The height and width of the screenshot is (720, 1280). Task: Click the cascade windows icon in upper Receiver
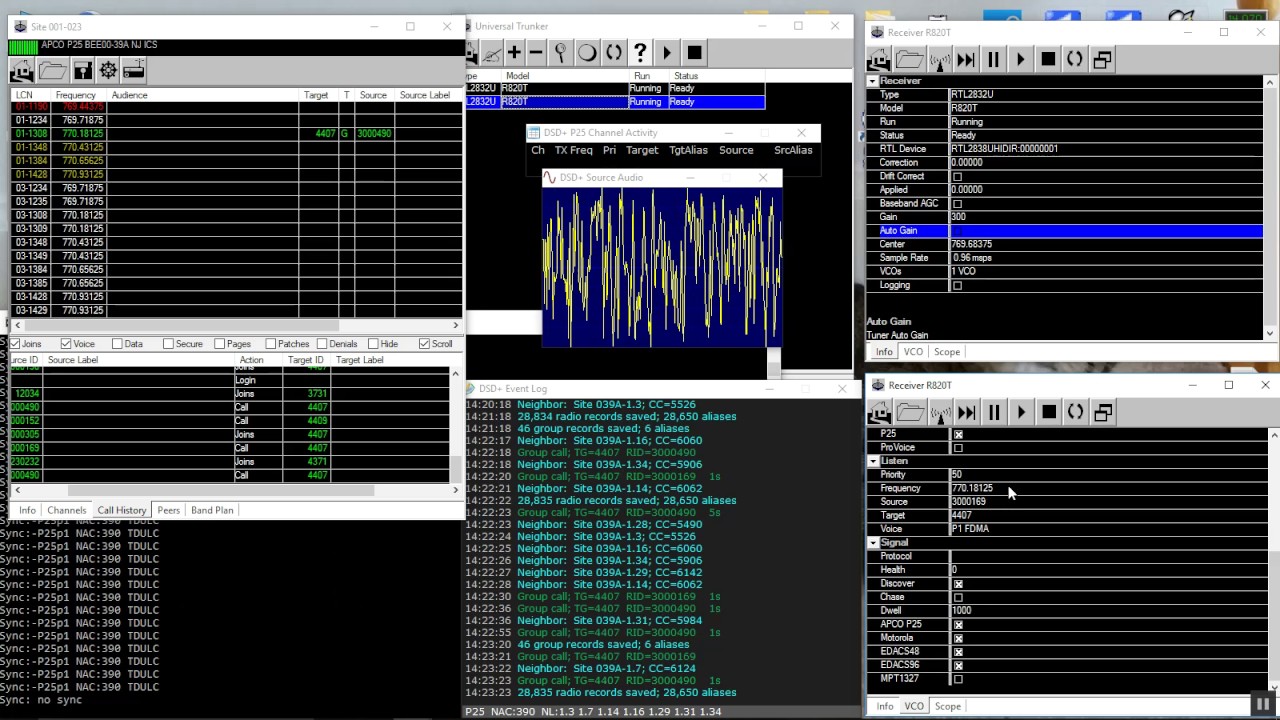pos(1102,60)
